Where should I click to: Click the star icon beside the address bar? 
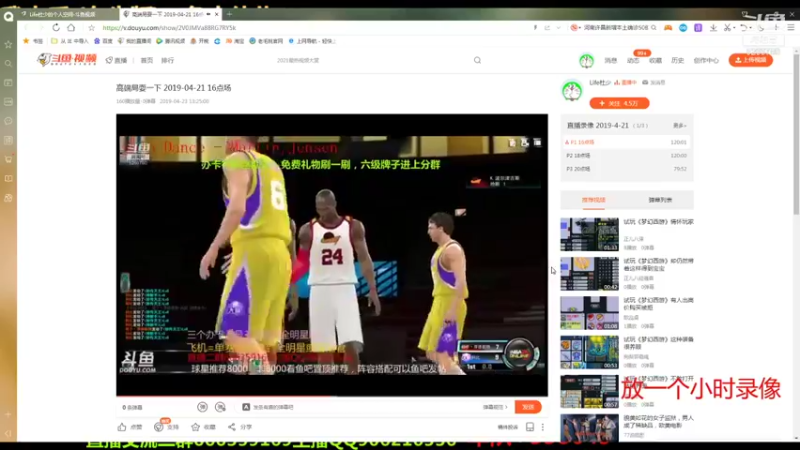click(91, 28)
